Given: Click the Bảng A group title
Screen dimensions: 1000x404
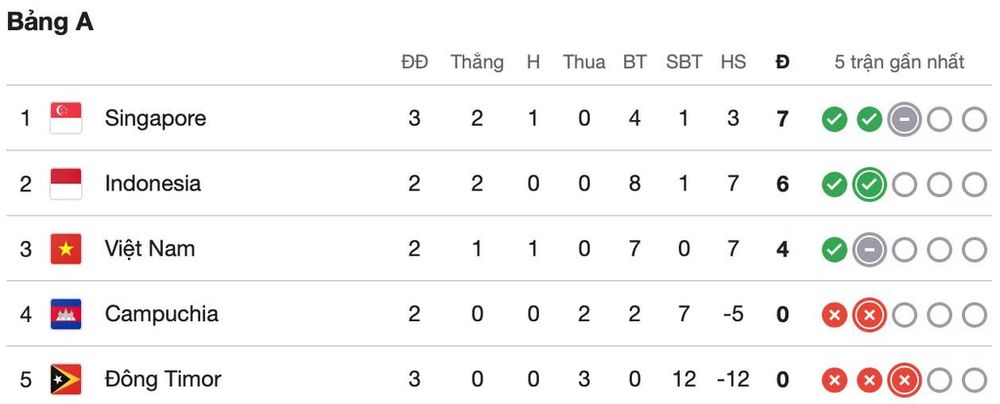Looking at the screenshot, I should [50, 22].
